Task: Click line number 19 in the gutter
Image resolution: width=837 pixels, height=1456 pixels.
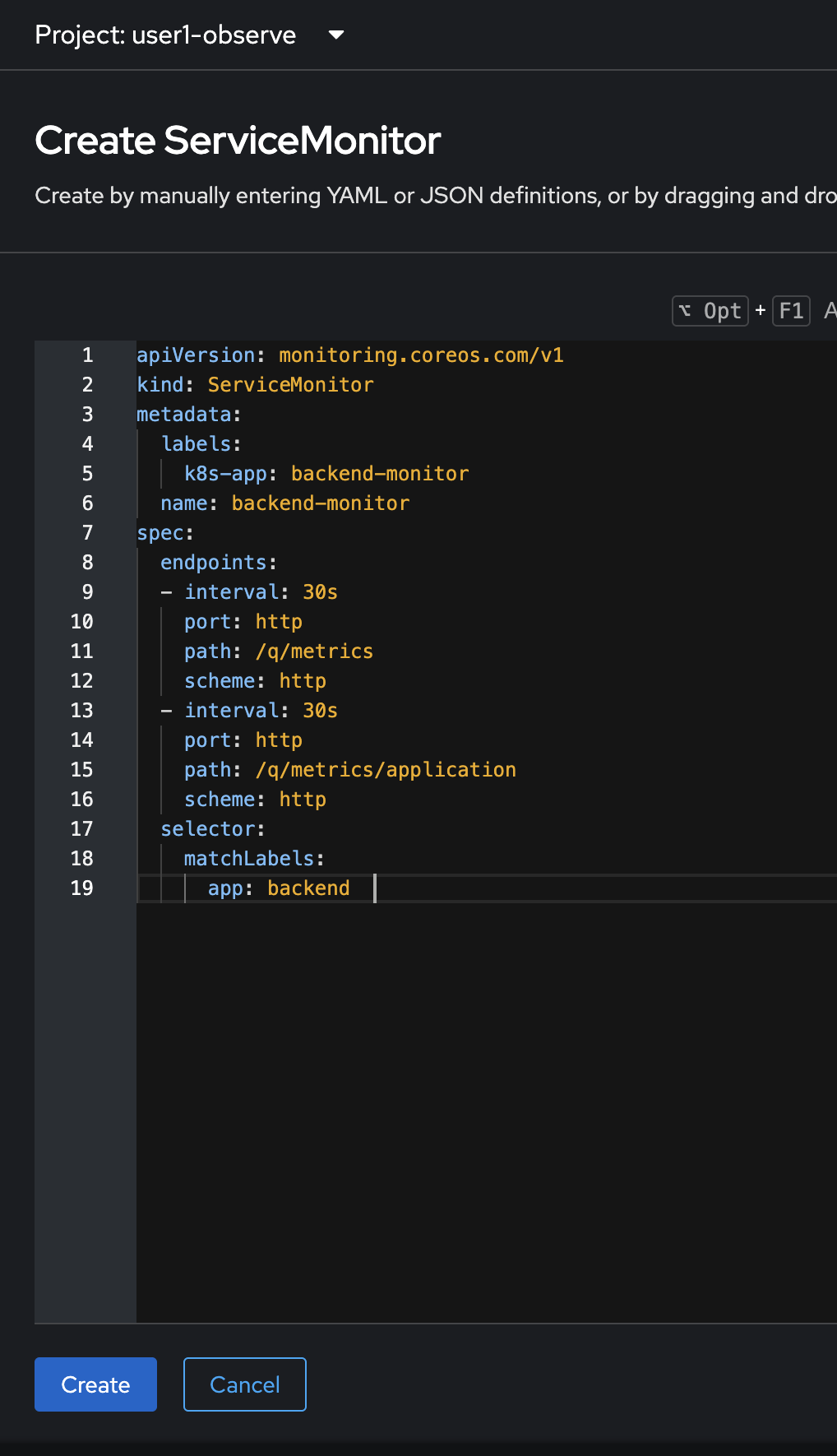Action: tap(82, 888)
